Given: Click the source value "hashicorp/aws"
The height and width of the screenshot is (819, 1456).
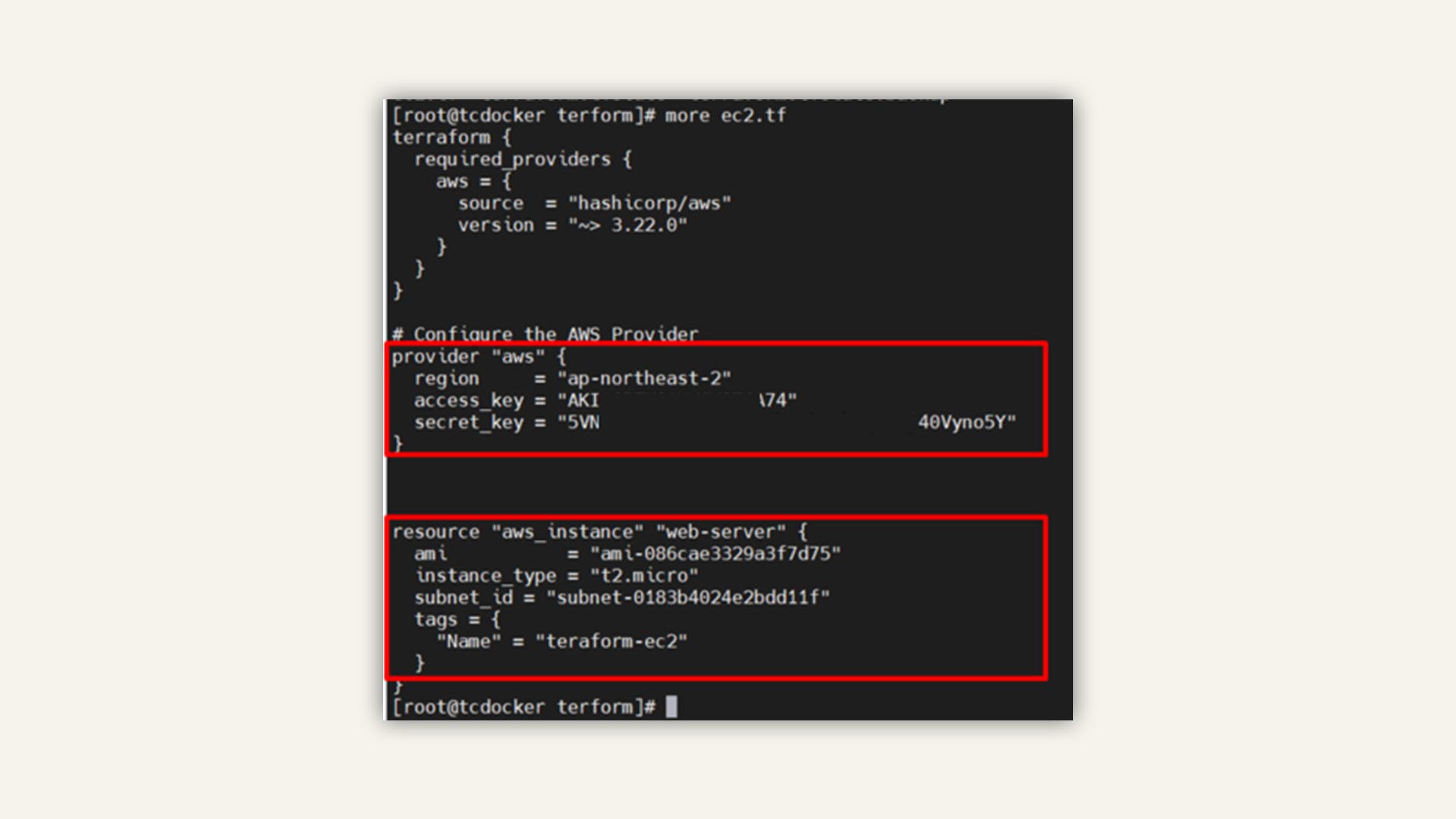Looking at the screenshot, I should click(x=650, y=203).
